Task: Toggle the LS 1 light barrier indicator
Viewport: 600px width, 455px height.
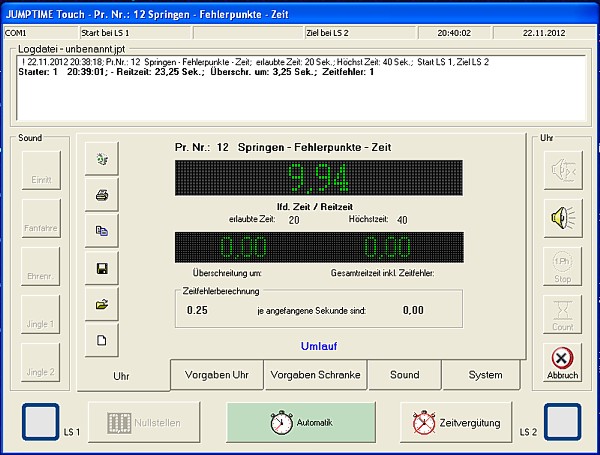Action: 41,422
